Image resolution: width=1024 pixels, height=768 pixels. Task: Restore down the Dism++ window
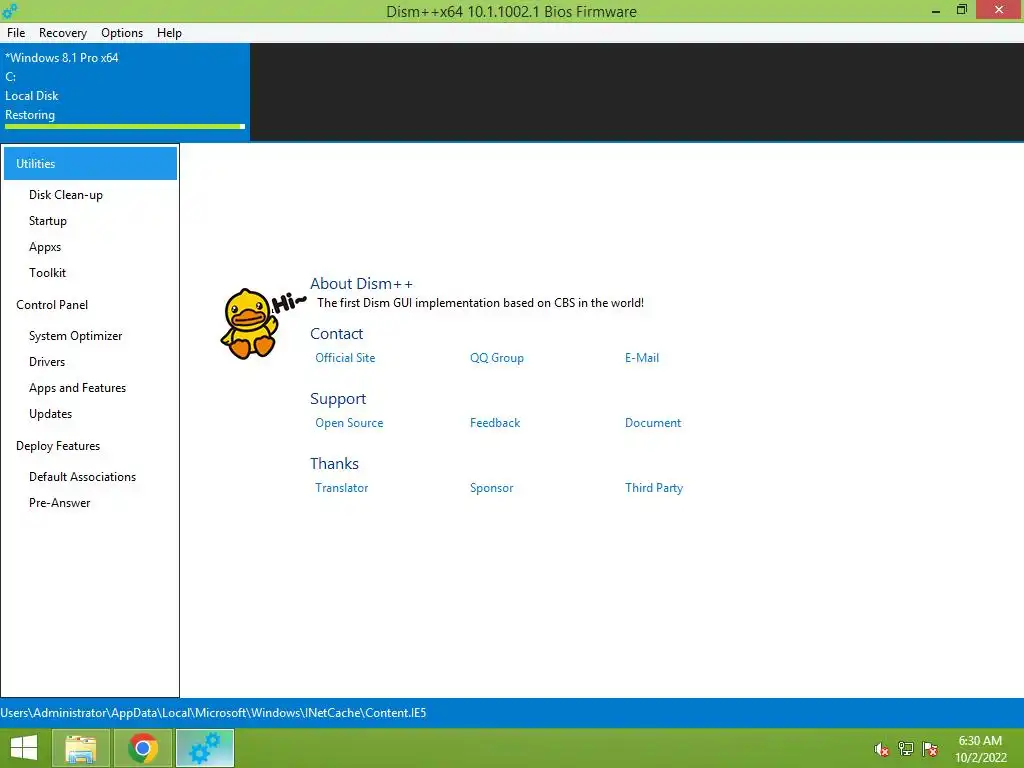962,10
